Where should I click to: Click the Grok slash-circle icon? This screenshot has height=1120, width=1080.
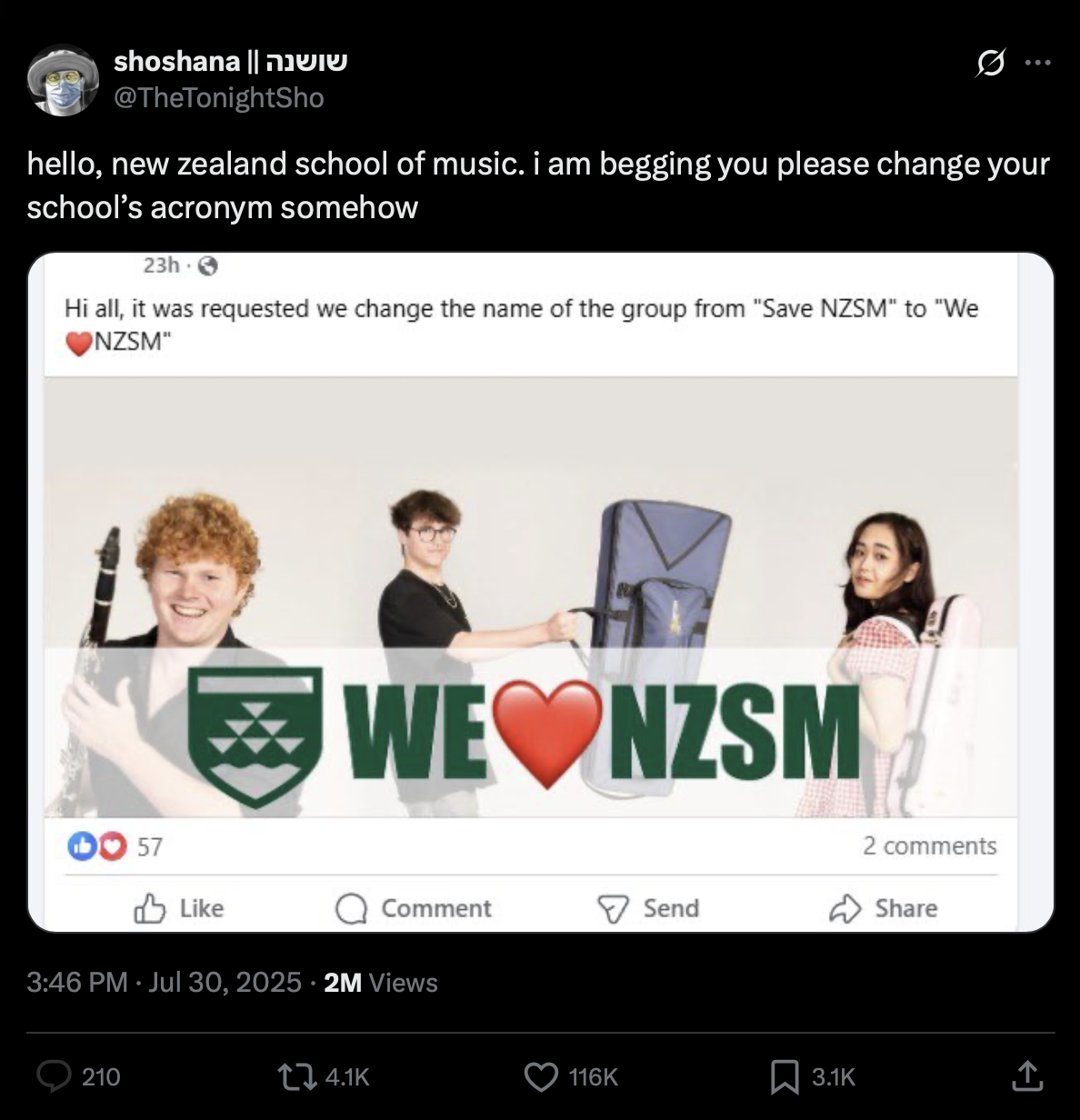(x=990, y=63)
